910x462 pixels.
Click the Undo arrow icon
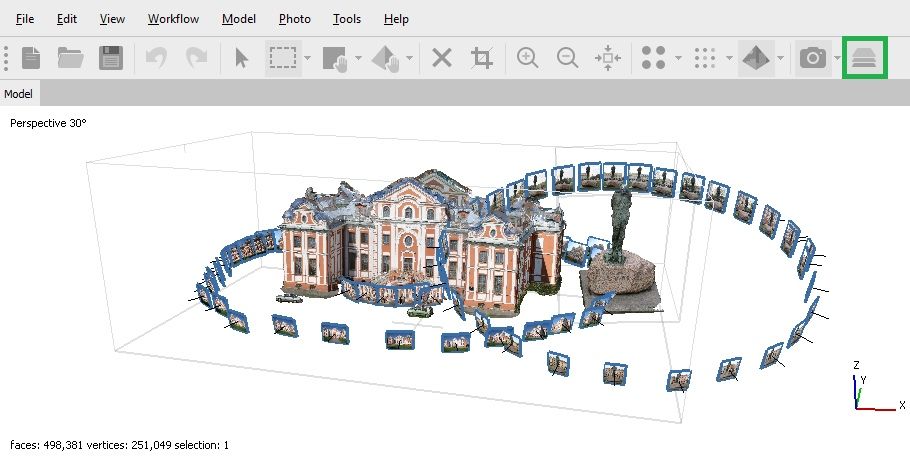click(x=156, y=58)
